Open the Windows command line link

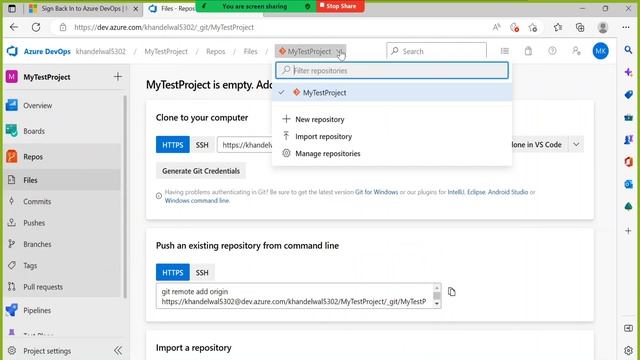pyautogui.click(x=197, y=200)
